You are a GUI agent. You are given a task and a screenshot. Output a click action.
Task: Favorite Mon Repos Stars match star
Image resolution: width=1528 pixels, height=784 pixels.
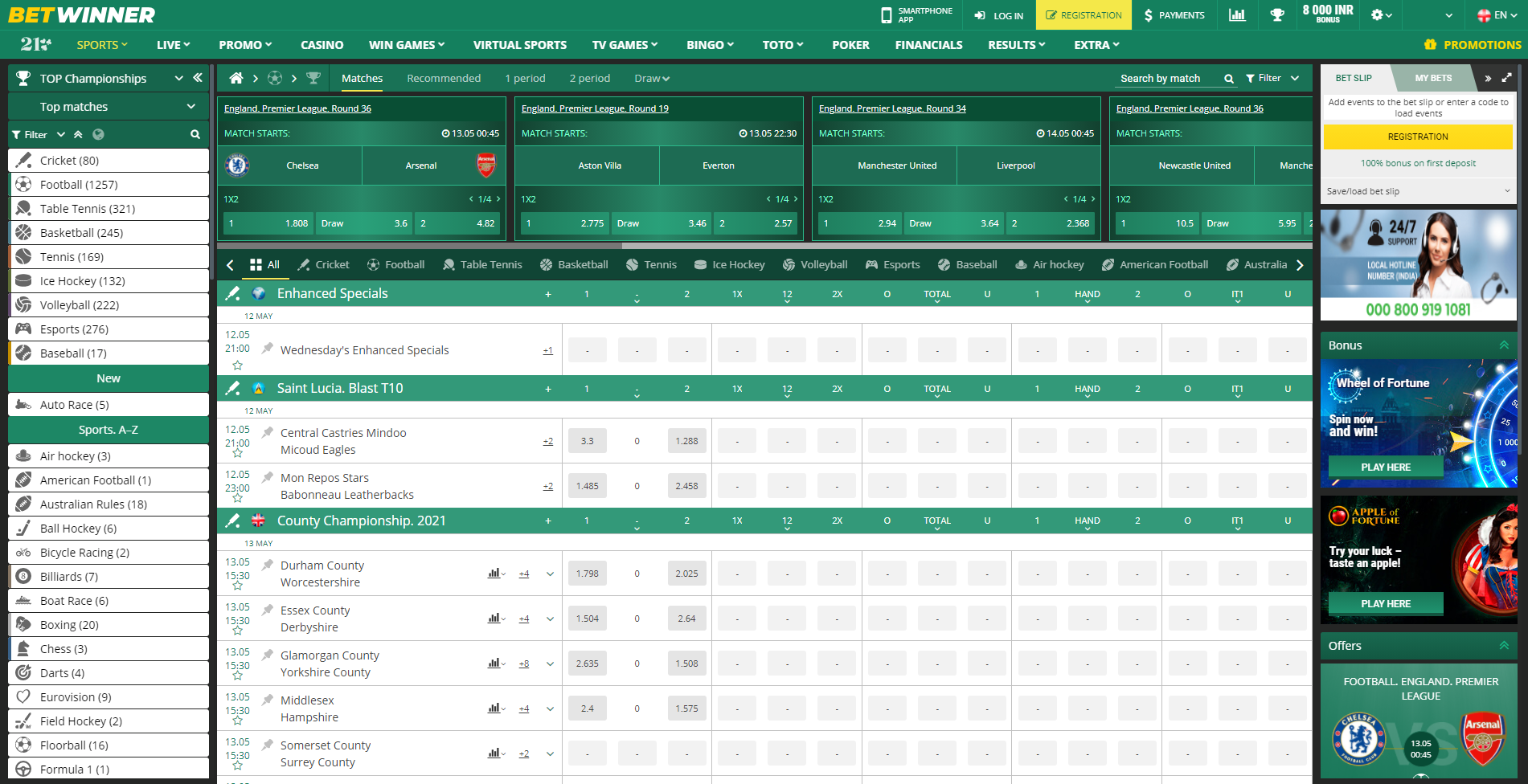coord(237,498)
